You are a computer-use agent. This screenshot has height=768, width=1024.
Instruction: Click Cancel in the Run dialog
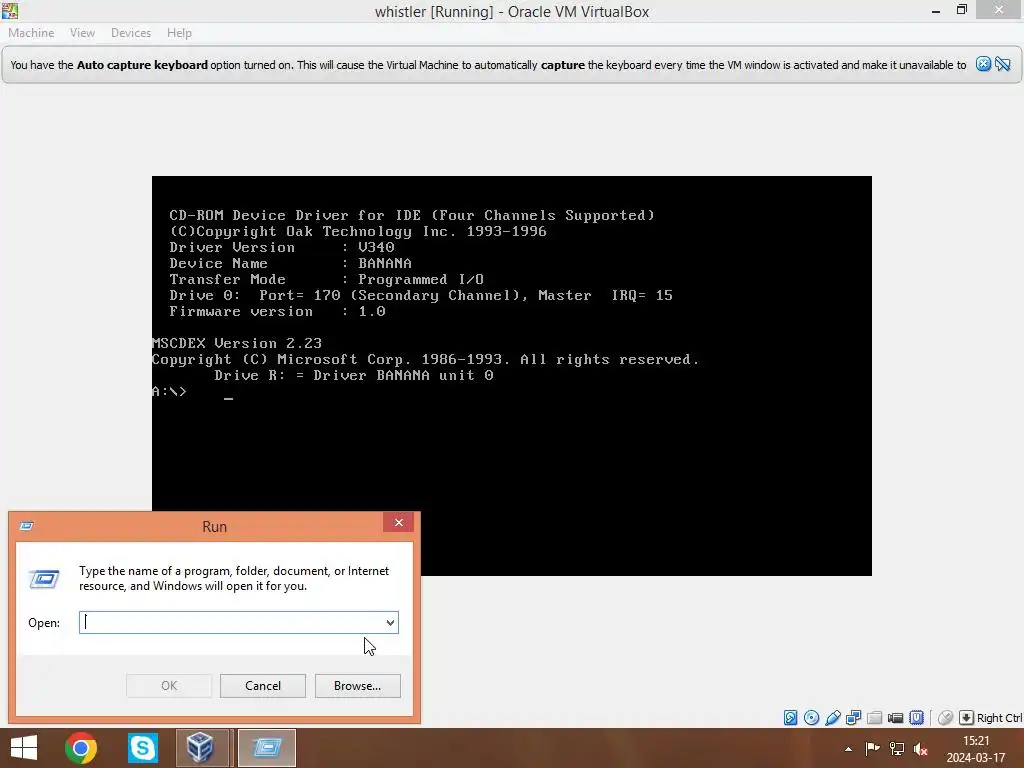click(263, 686)
